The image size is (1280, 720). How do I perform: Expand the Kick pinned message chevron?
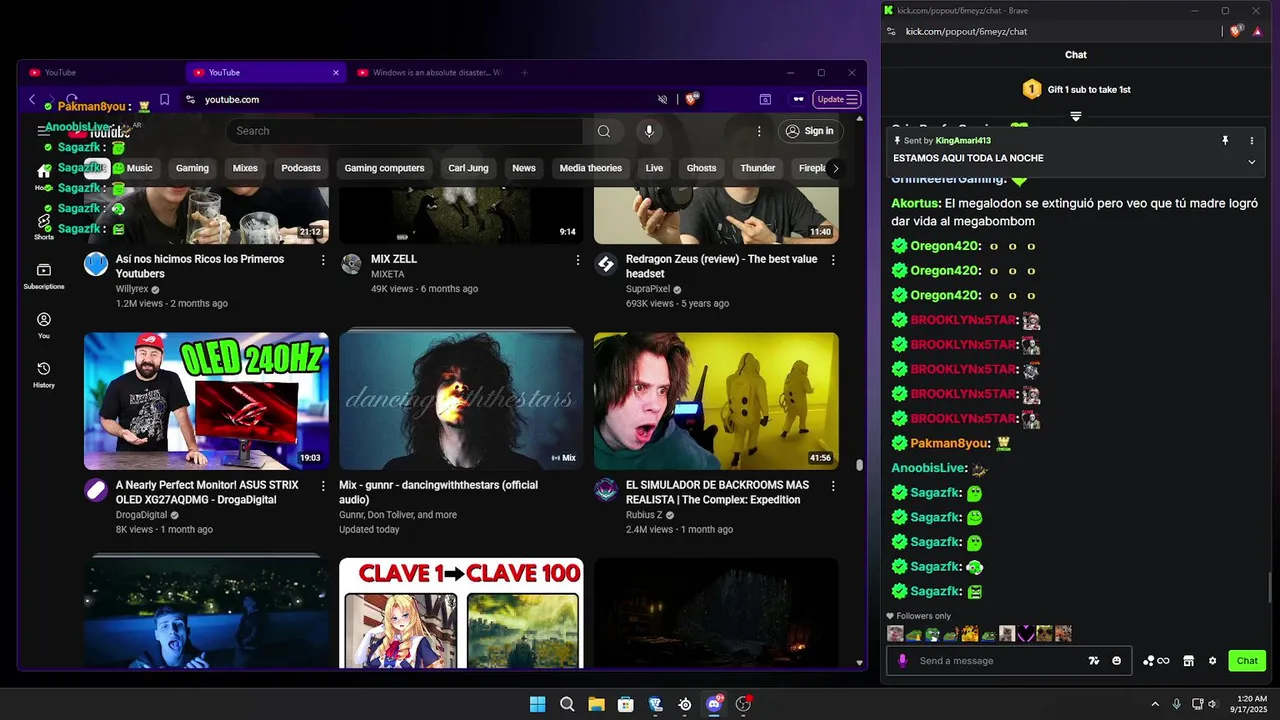point(1251,162)
